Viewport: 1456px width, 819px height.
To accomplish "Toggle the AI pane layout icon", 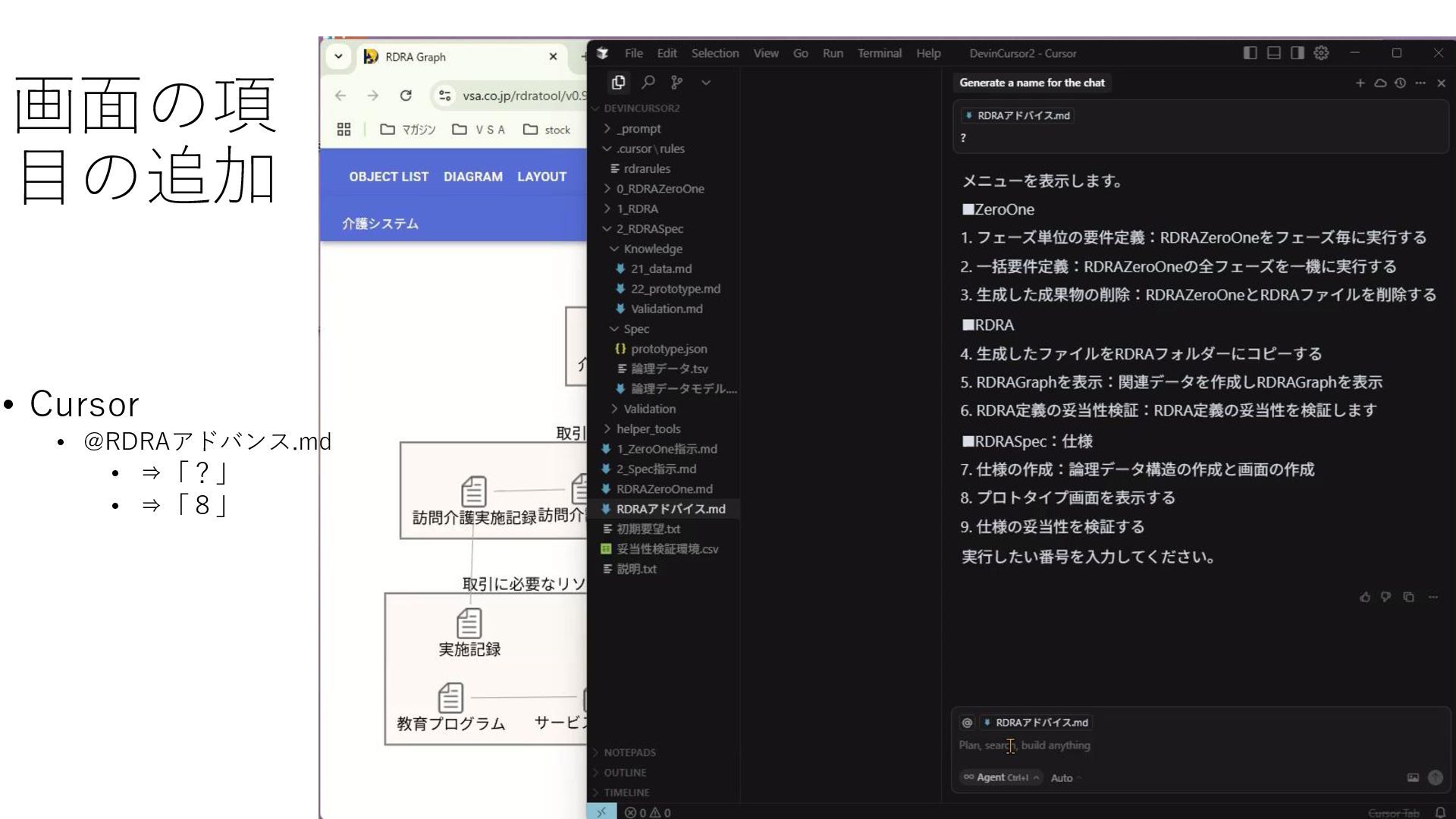I will click(1298, 52).
